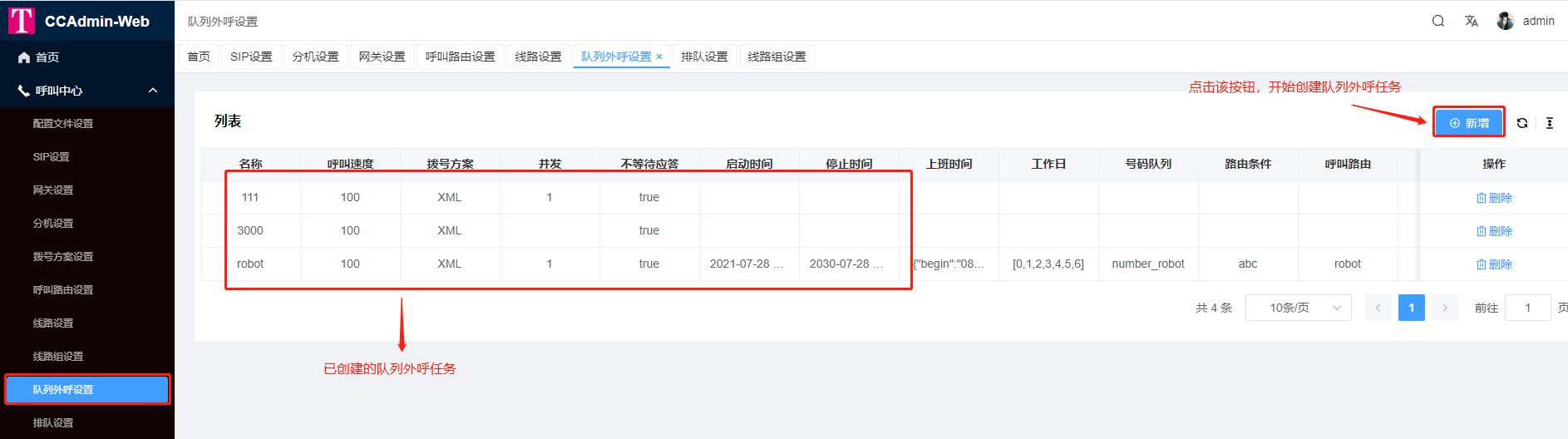The width and height of the screenshot is (1568, 439).
Task: Click the CCAdmin-Web logo icon
Action: [x=21, y=21]
